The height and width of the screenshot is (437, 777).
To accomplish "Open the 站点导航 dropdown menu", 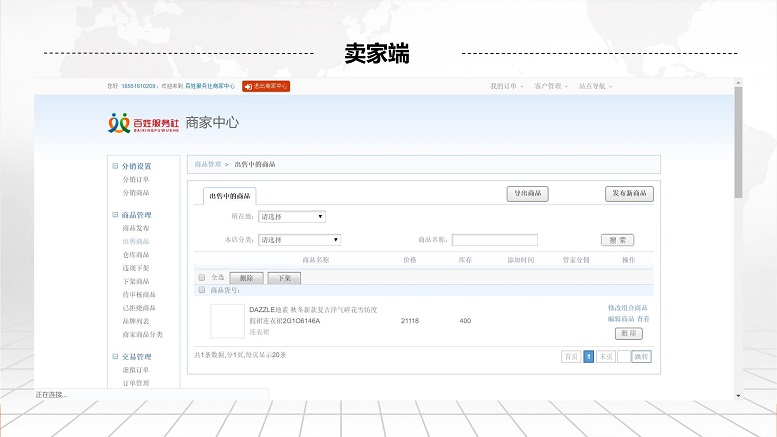I will (x=595, y=86).
